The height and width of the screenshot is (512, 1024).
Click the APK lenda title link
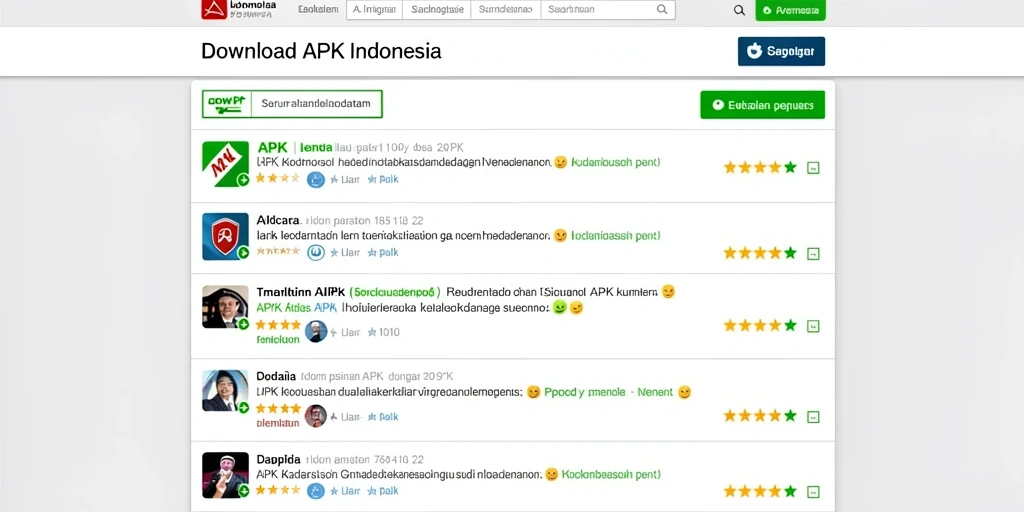[296, 148]
